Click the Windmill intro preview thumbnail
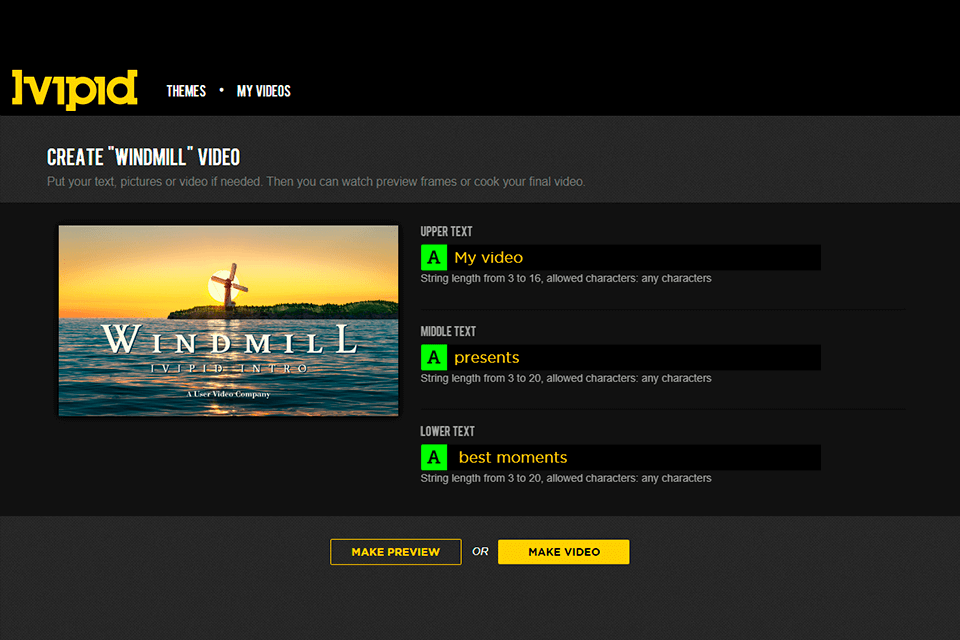Viewport: 960px width, 640px height. pos(228,320)
